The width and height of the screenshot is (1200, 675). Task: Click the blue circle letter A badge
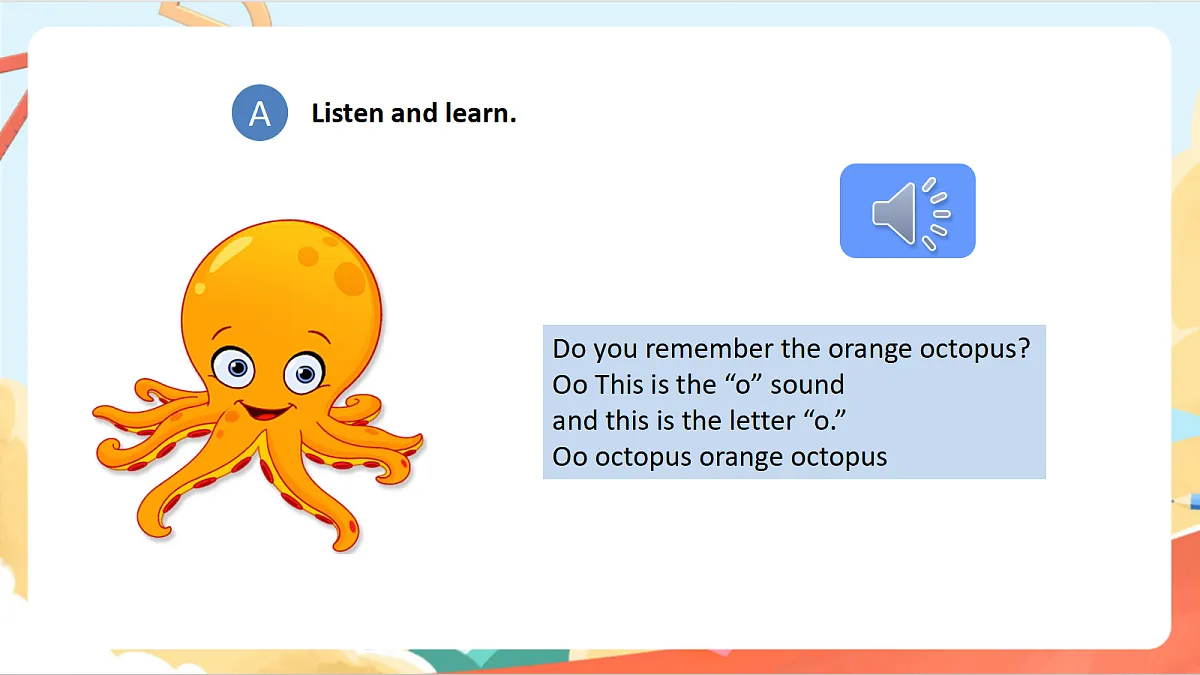tap(260, 113)
